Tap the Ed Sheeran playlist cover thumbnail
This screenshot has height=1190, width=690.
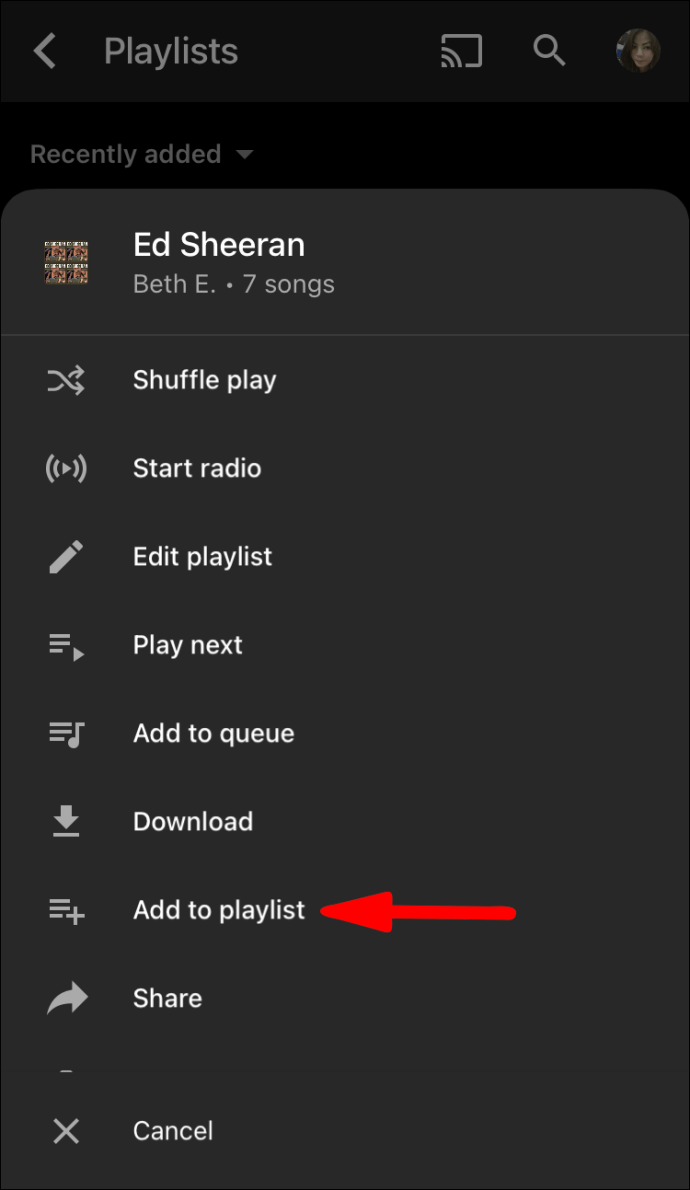(x=67, y=263)
